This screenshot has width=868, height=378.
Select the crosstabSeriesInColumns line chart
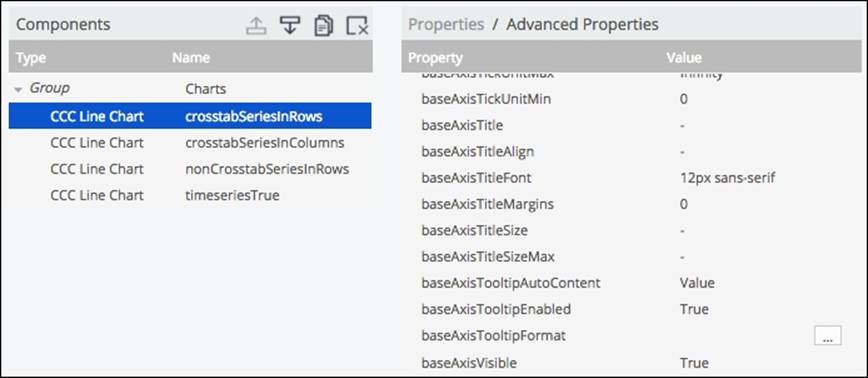[190, 143]
